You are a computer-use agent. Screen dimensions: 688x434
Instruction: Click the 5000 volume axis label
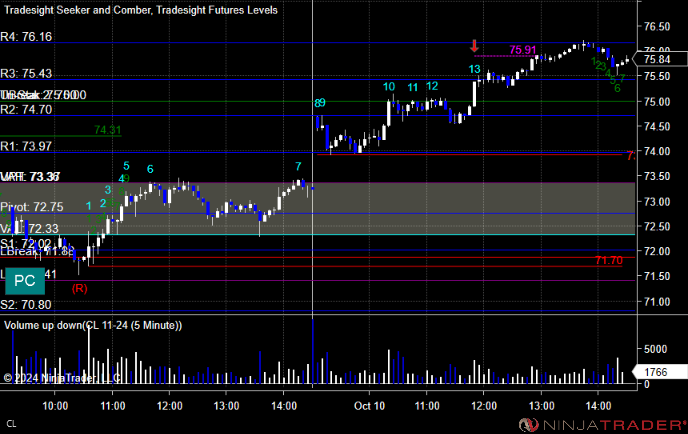click(655, 349)
